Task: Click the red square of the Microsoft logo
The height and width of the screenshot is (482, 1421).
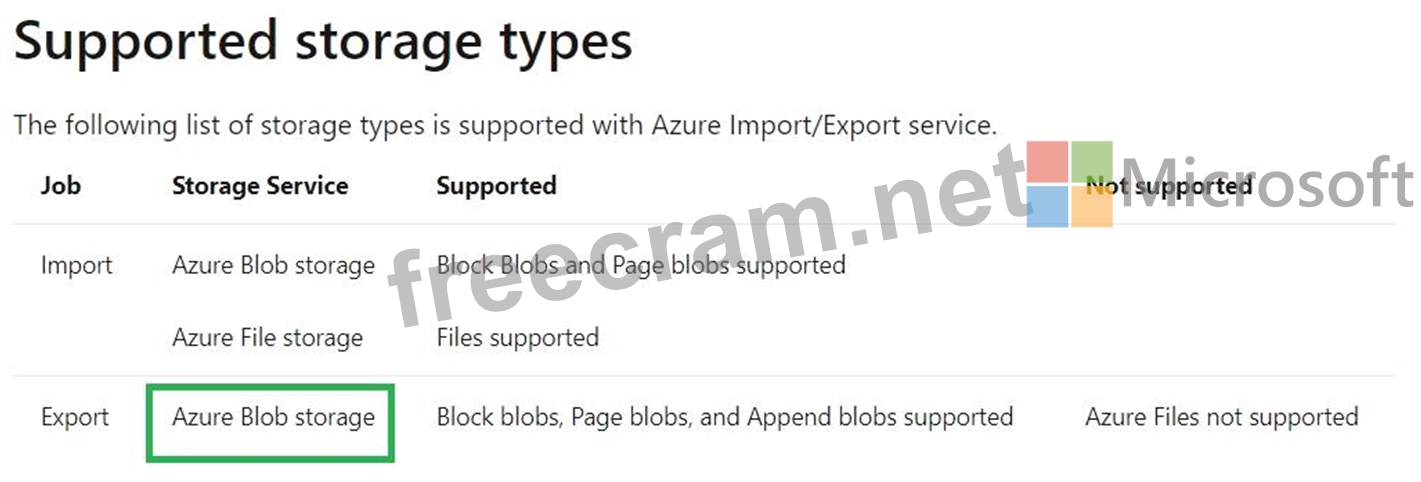Action: 1048,162
